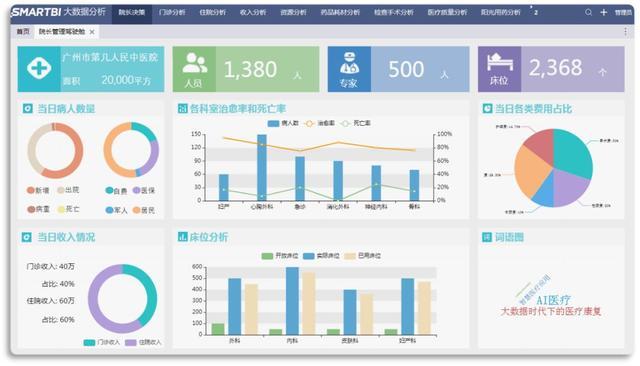Click the 床位 bed icon tile
The image size is (640, 366).
point(500,69)
